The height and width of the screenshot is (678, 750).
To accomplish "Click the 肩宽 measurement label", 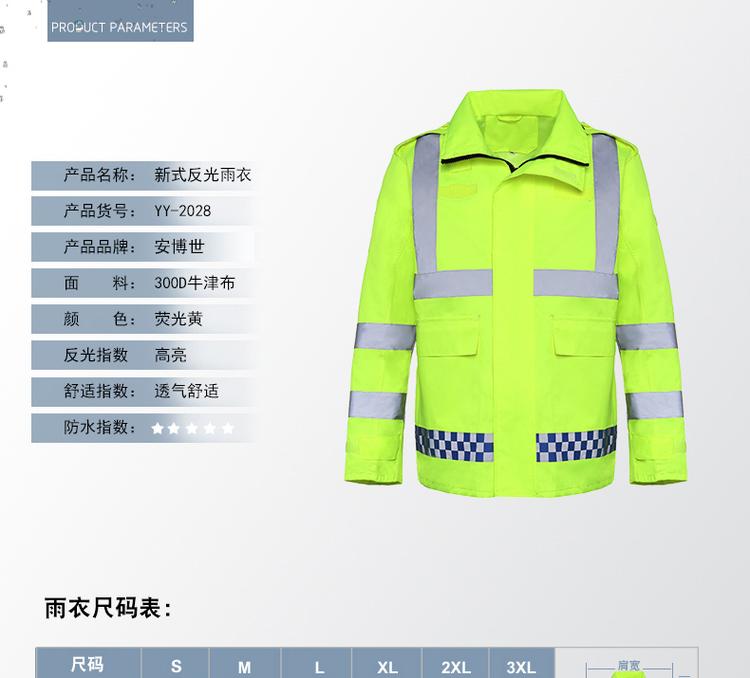I will pos(629,665).
